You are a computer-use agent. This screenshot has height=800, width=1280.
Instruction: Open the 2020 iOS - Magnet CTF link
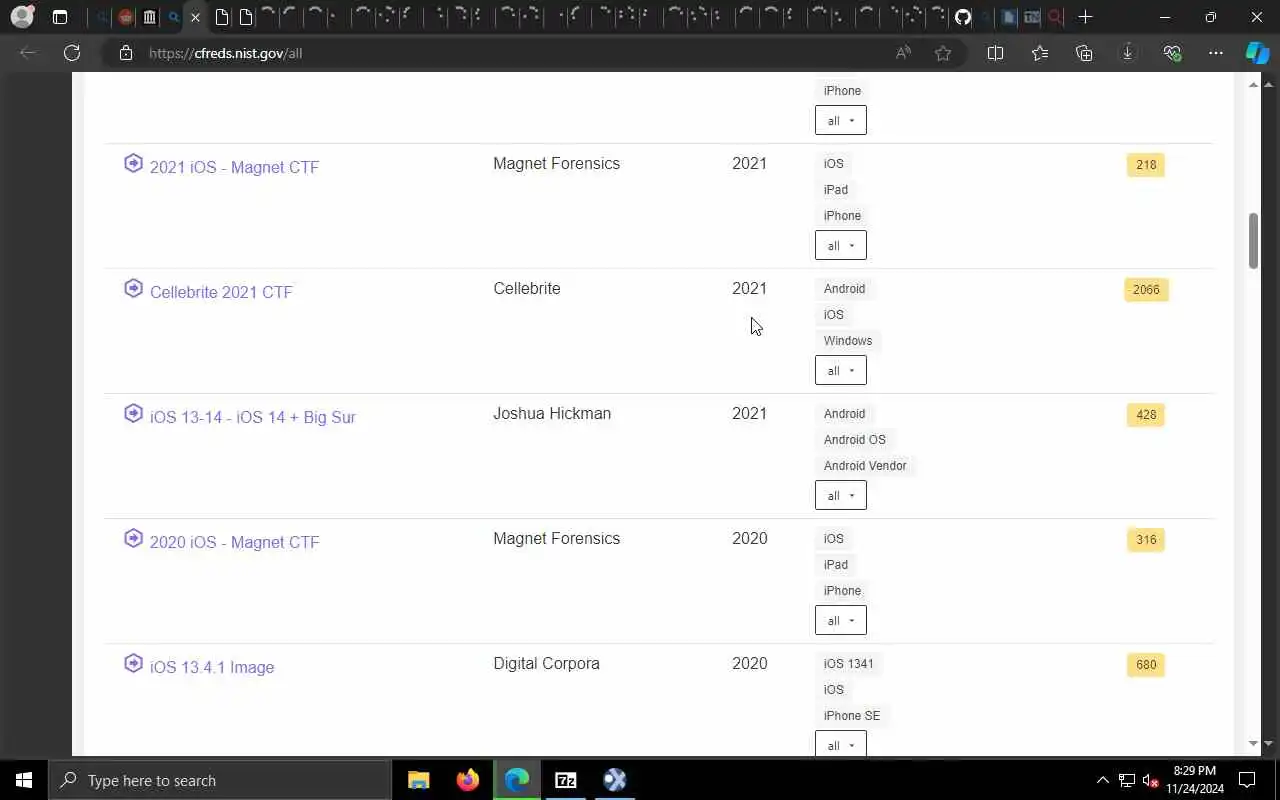(x=234, y=542)
